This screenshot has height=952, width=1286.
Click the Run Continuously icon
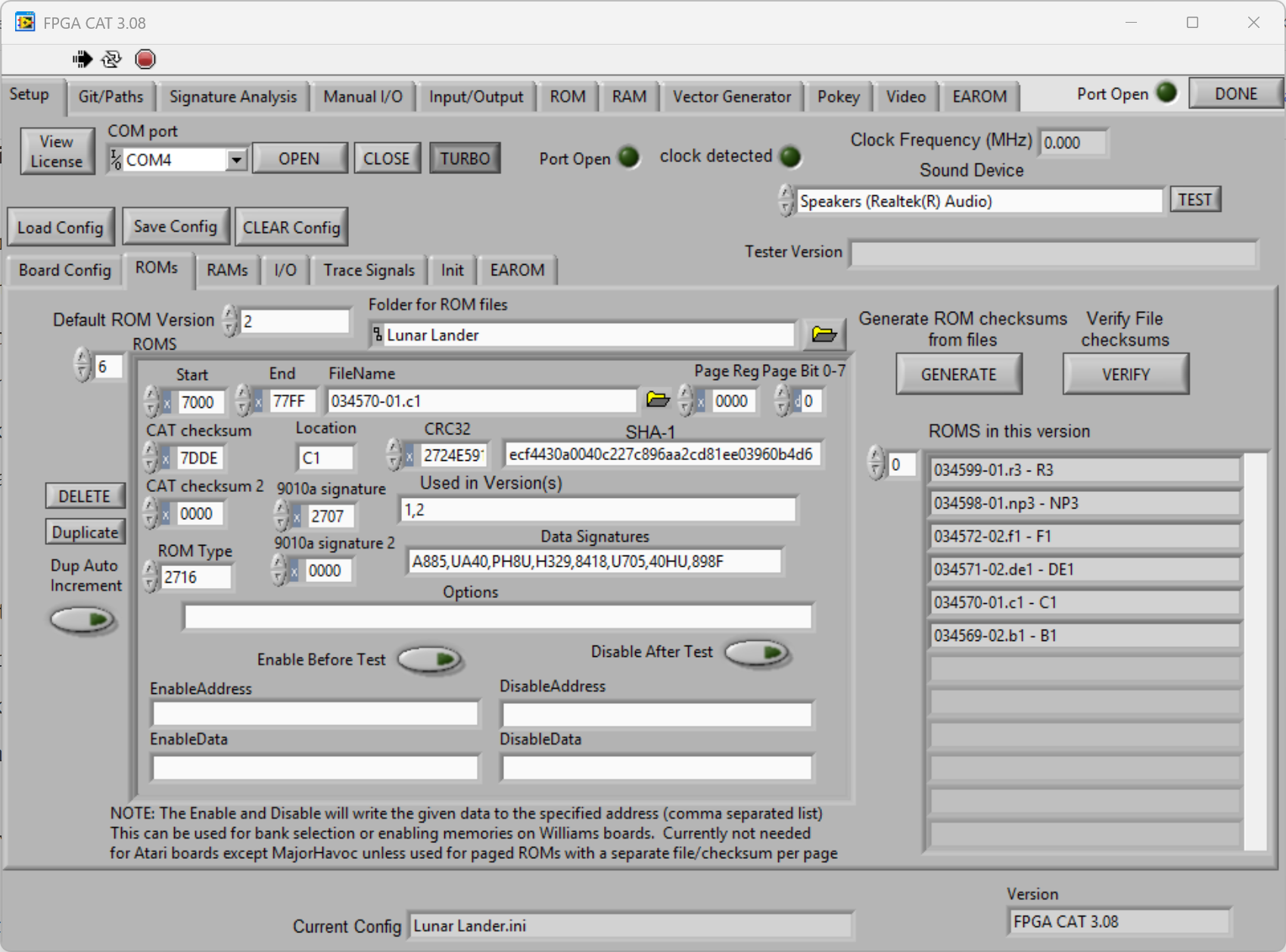[112, 59]
